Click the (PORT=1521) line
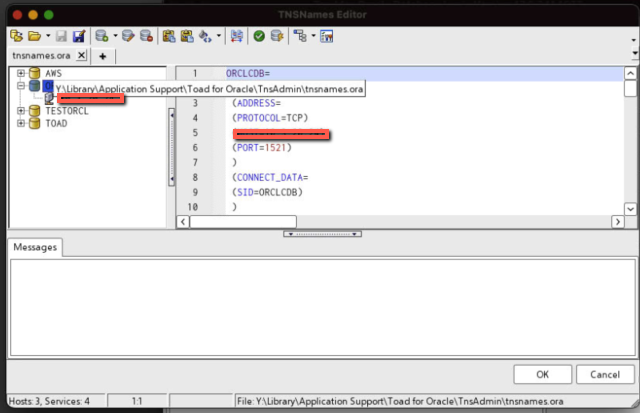Screen dimensions: 640x413 point(262,148)
